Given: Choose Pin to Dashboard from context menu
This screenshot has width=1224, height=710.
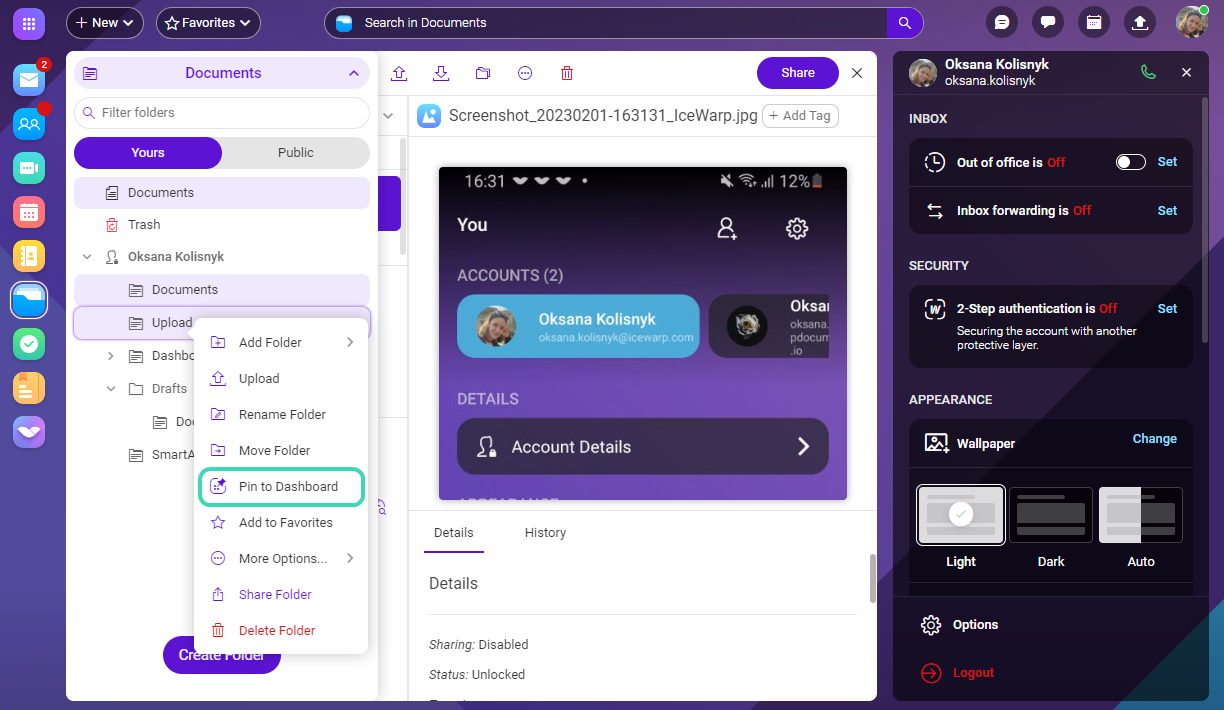Looking at the screenshot, I should pos(288,487).
